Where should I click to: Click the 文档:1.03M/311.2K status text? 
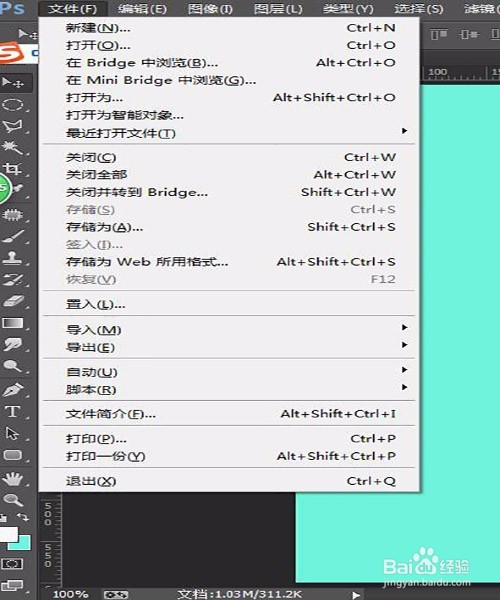(240, 594)
